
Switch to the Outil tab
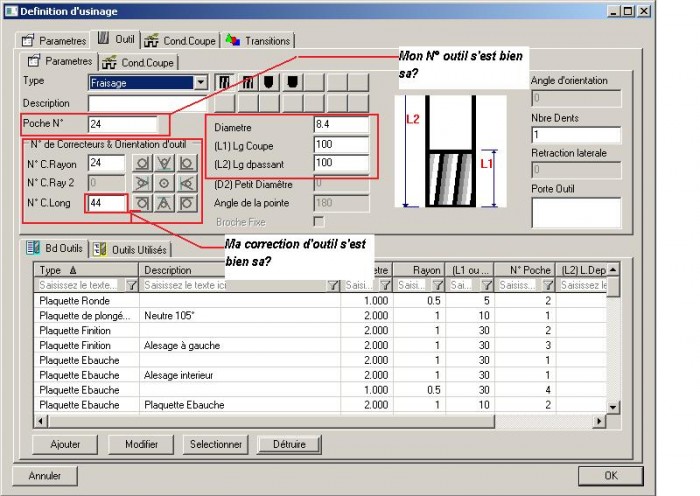(x=116, y=39)
